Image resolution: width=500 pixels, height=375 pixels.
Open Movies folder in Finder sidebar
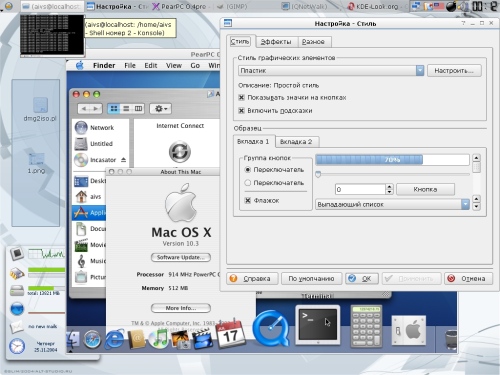point(90,245)
